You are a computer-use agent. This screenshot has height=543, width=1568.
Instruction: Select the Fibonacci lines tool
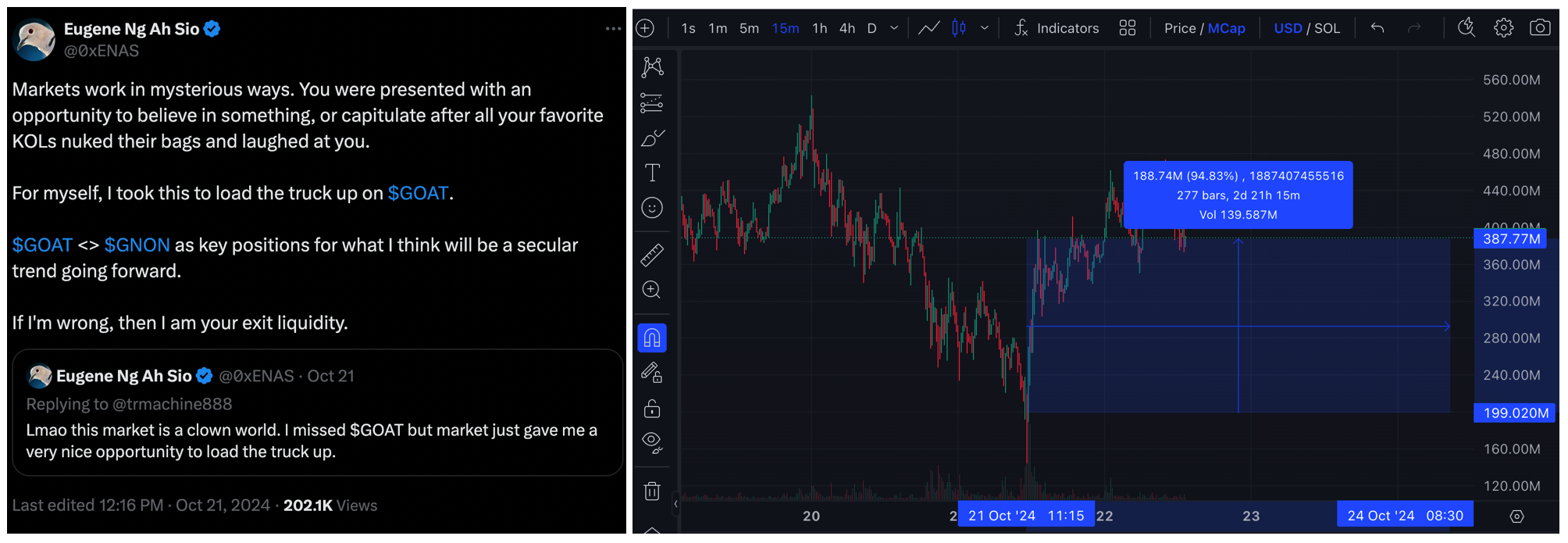[652, 102]
